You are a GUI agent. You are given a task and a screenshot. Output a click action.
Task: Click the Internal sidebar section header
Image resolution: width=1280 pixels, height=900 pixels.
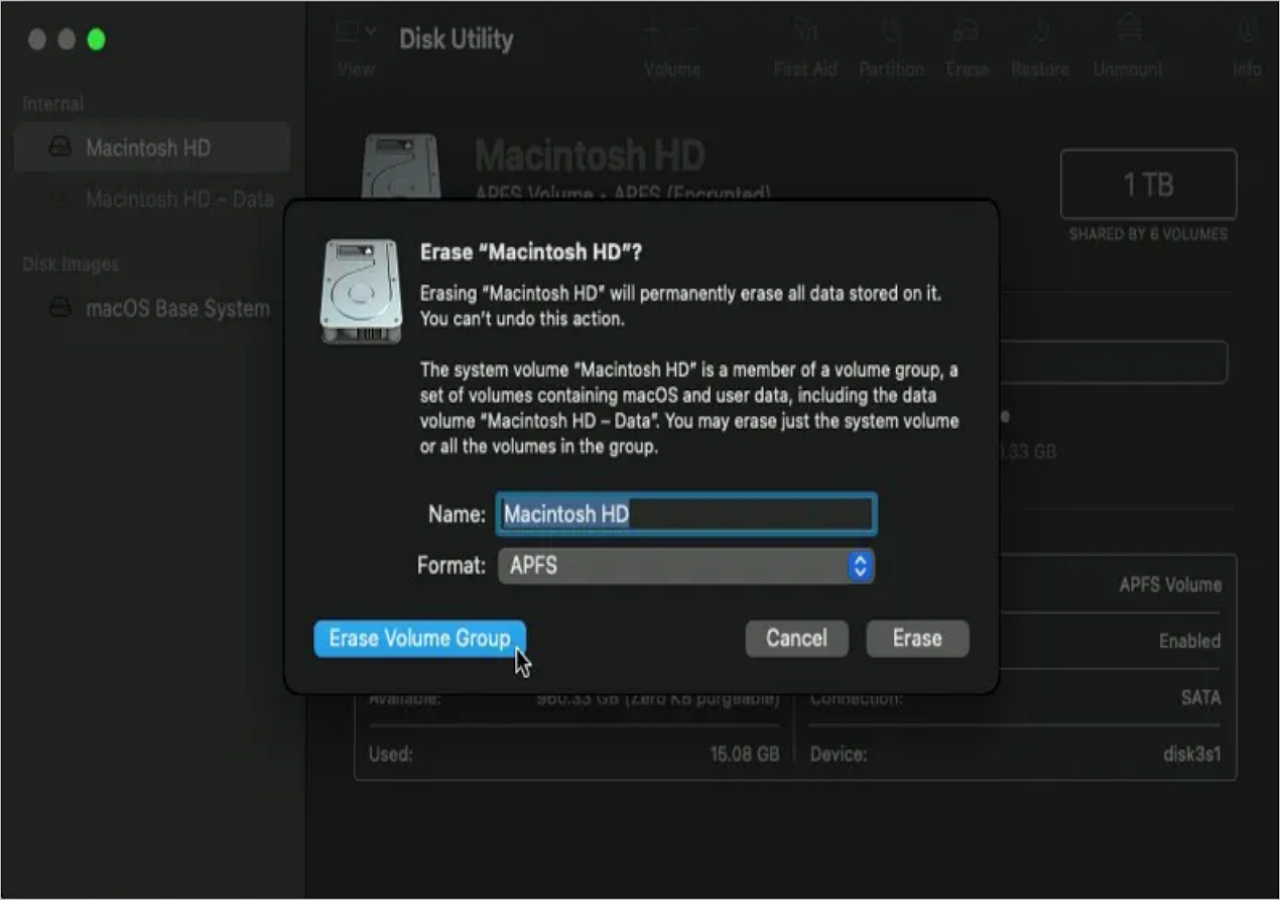pos(53,103)
